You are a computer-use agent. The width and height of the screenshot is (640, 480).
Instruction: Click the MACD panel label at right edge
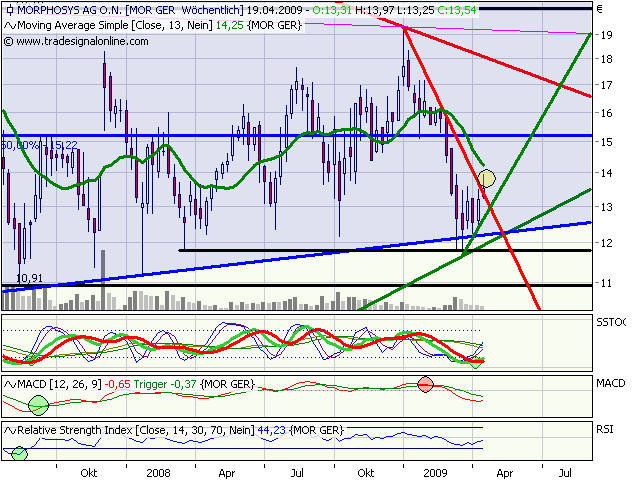[x=611, y=383]
